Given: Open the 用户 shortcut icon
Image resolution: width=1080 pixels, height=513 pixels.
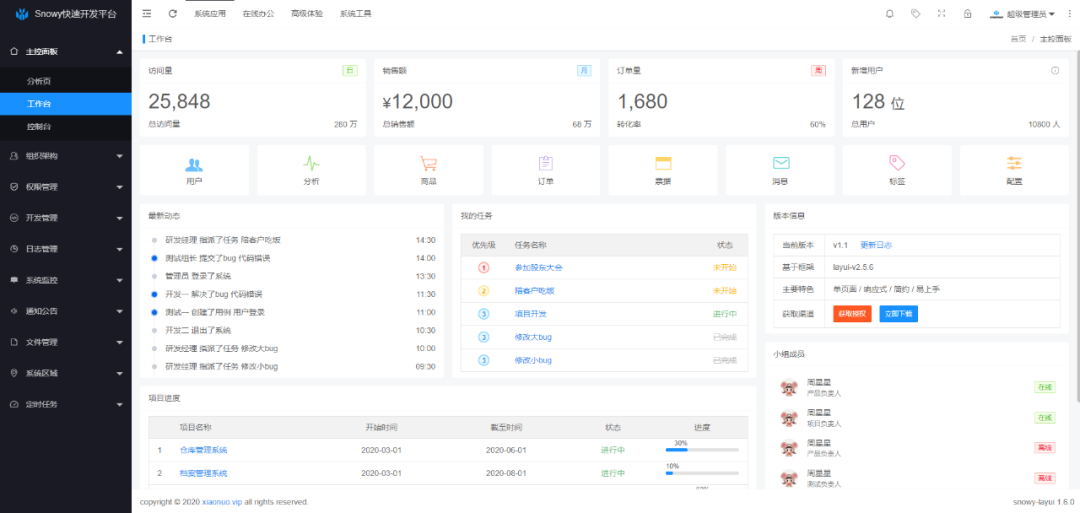Looking at the screenshot, I should pos(194,169).
